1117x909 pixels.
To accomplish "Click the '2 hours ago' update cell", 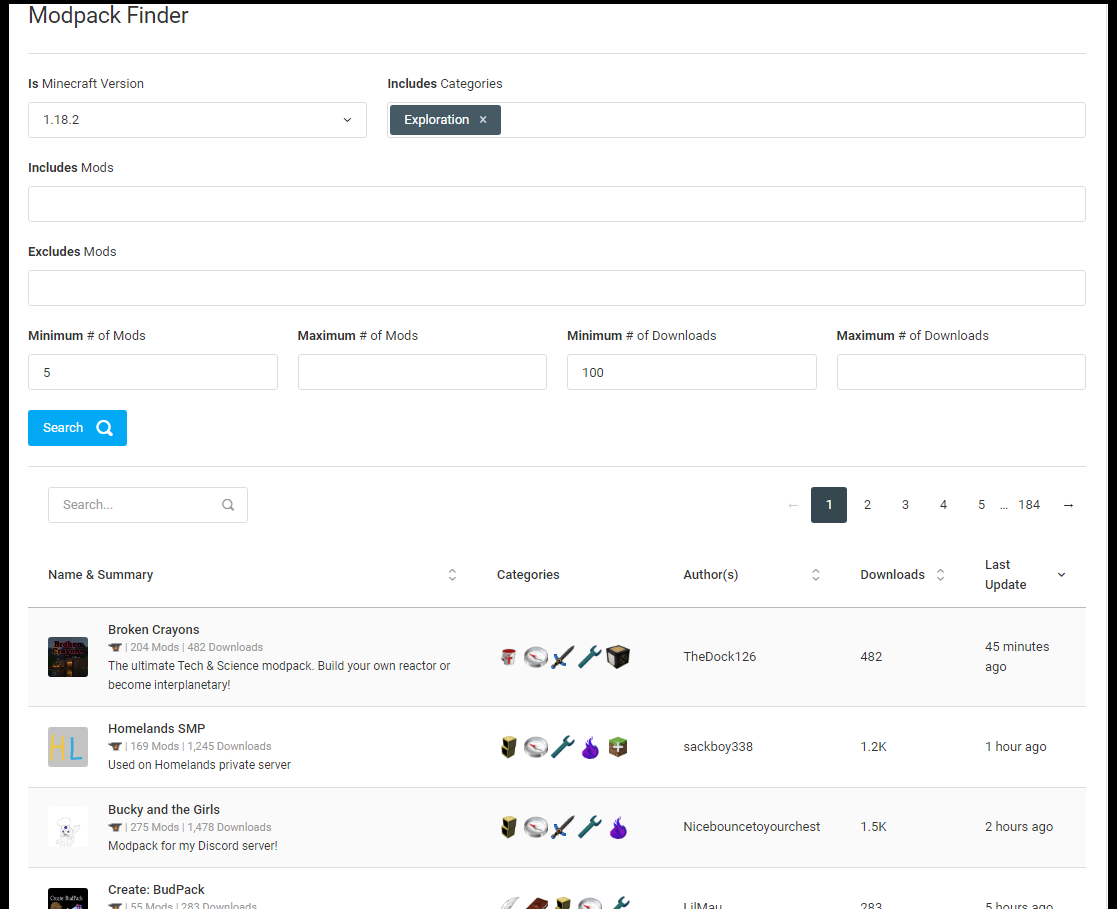I will (x=1019, y=827).
